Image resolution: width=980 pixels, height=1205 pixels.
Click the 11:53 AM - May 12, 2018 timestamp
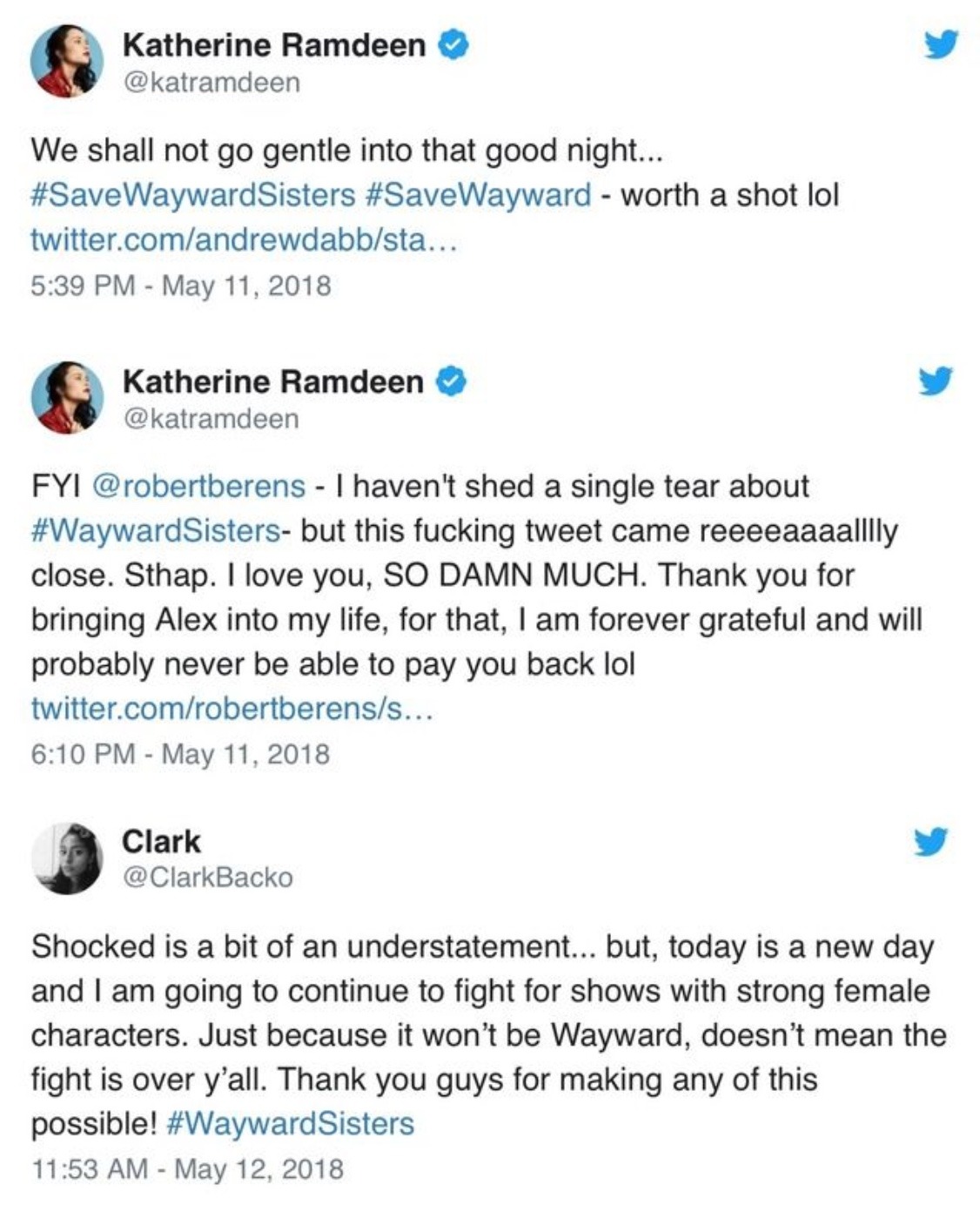(x=187, y=1168)
